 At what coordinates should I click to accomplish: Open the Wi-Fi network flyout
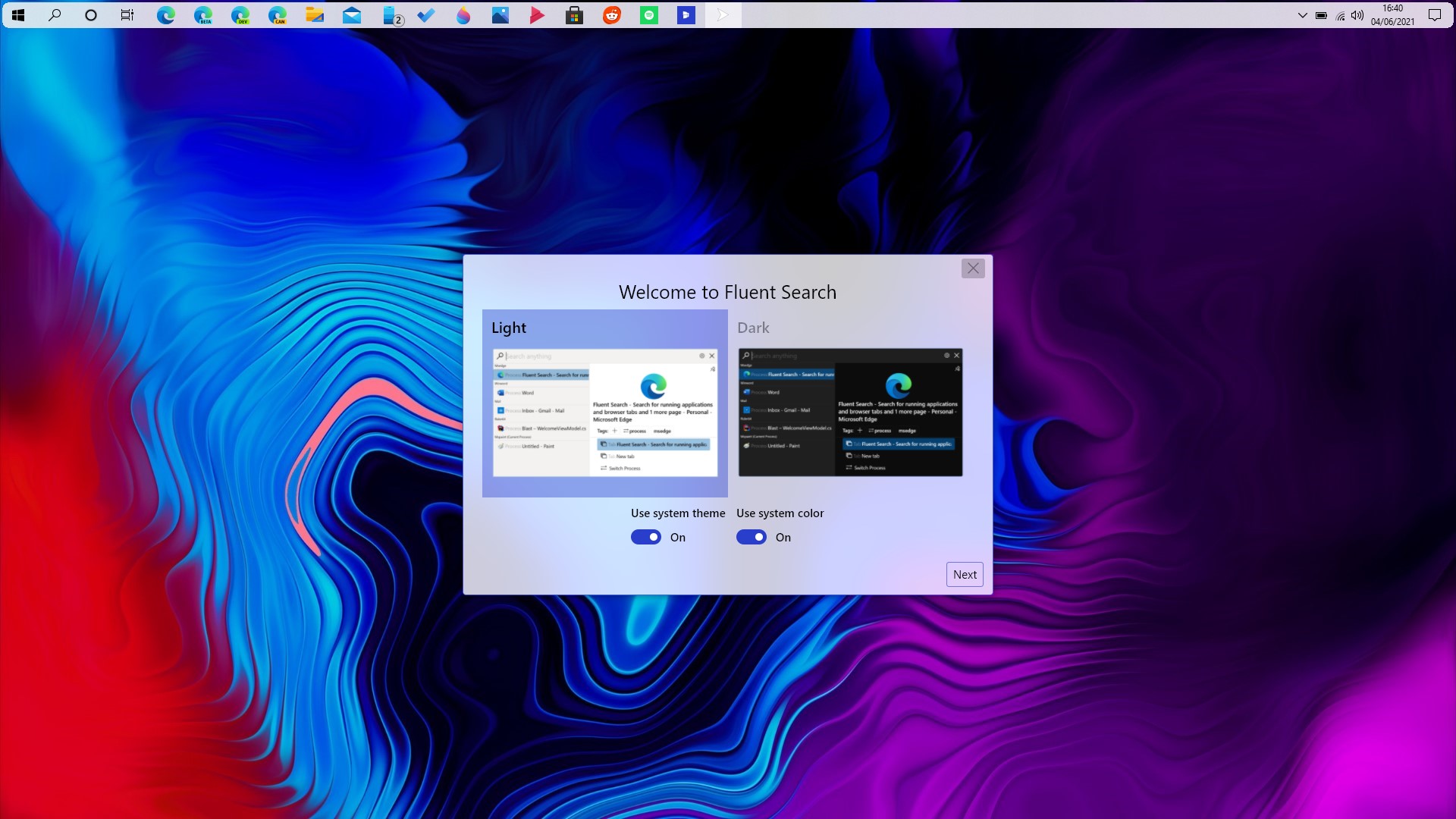point(1340,15)
